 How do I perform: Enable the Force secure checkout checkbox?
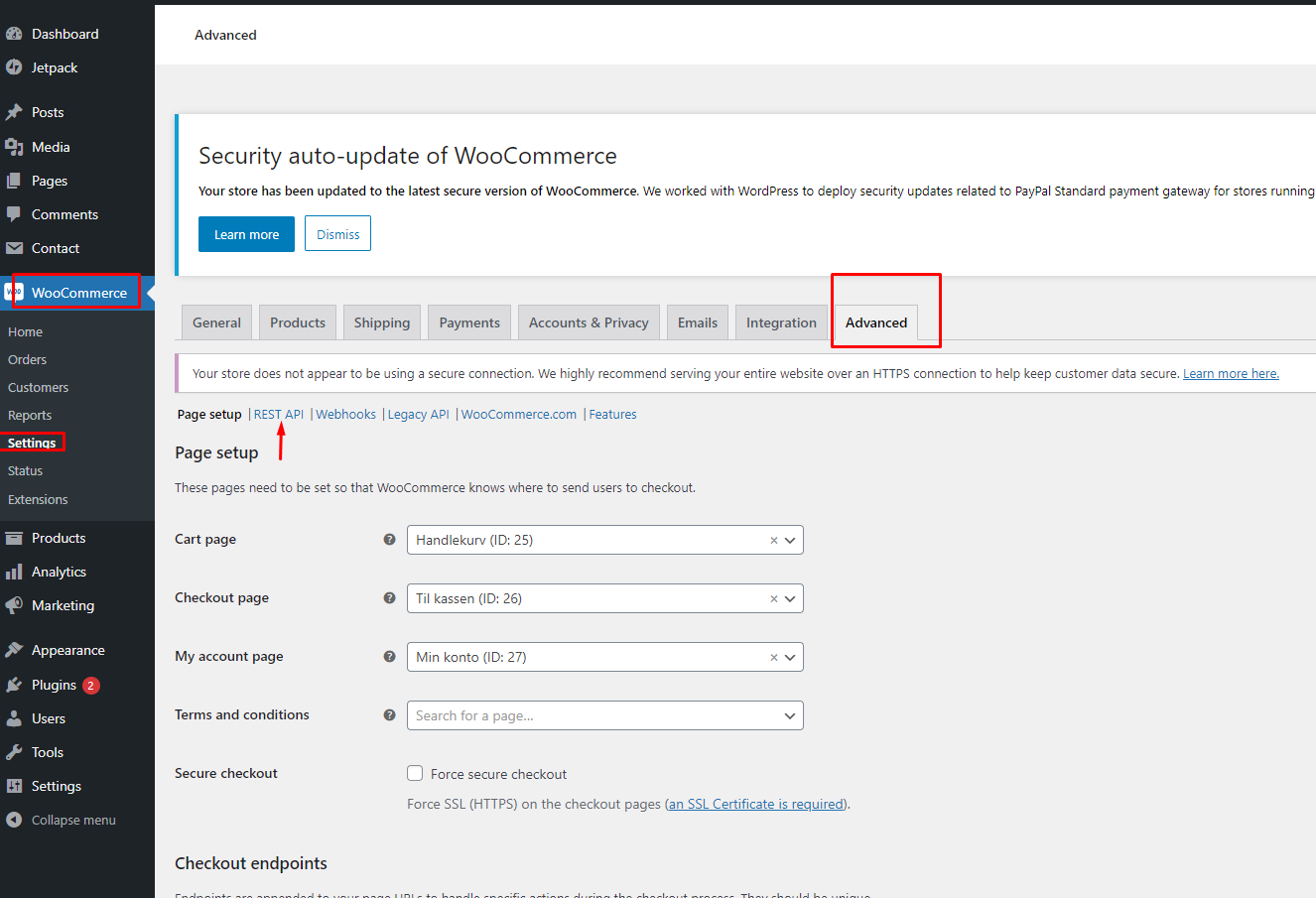[415, 773]
